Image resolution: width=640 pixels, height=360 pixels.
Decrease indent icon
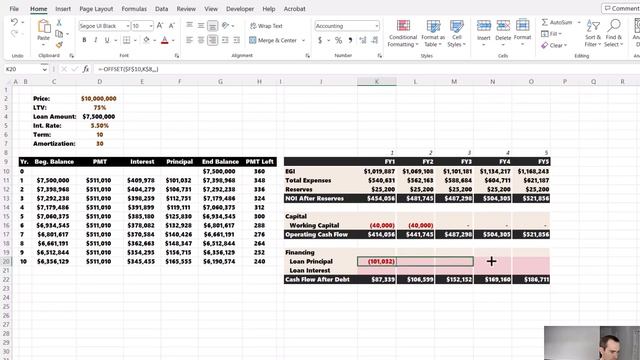tap(225, 40)
